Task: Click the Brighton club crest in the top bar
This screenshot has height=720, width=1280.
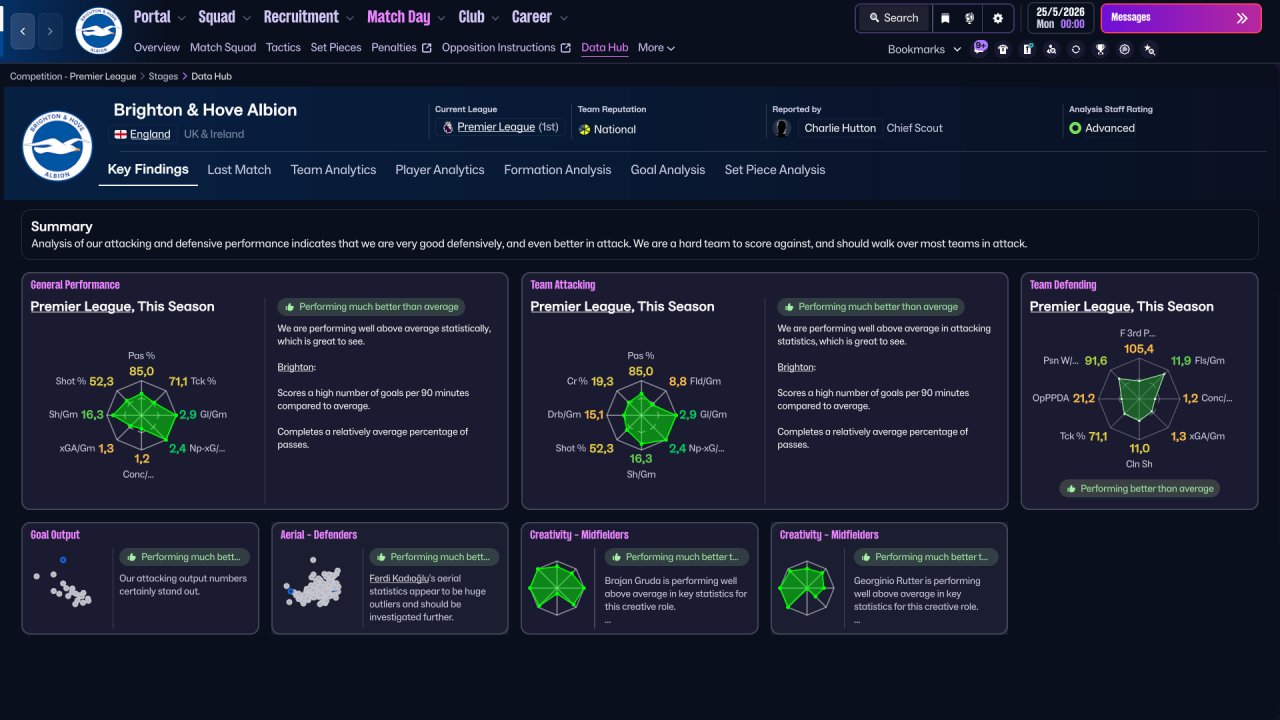Action: pyautogui.click(x=98, y=31)
